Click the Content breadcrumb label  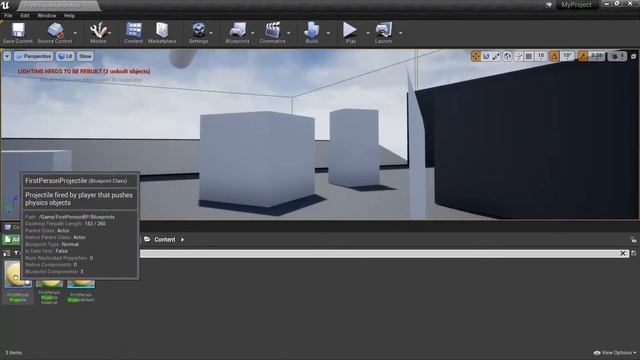click(164, 240)
